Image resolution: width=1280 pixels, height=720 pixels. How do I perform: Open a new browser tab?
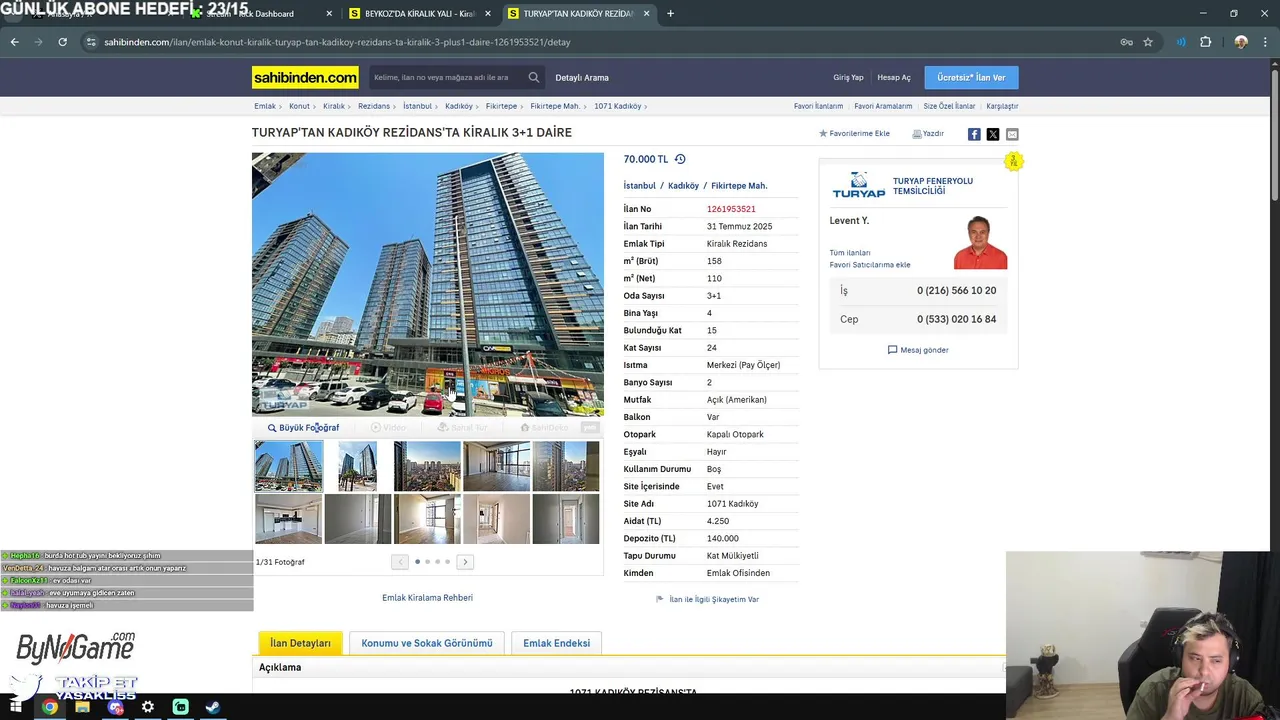[x=670, y=14]
